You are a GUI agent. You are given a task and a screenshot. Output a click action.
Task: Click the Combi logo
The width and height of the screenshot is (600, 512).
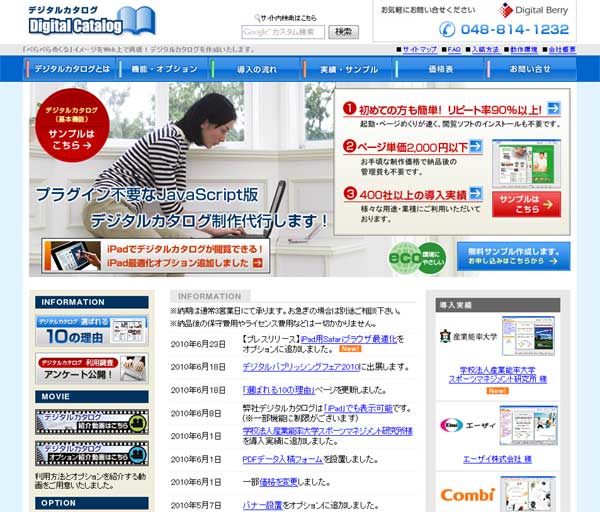(468, 494)
